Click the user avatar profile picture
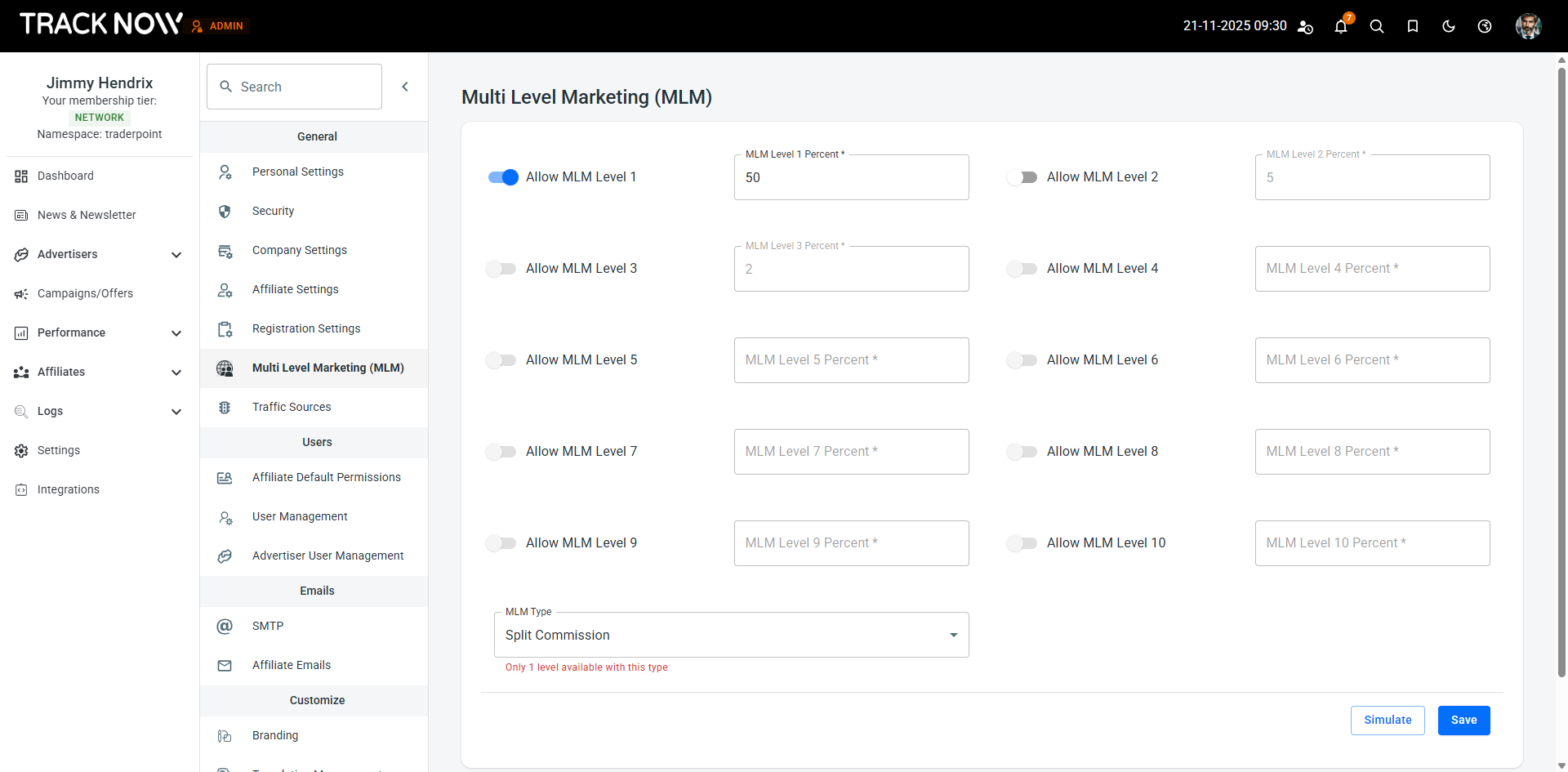The height and width of the screenshot is (772, 1568). coord(1528,26)
